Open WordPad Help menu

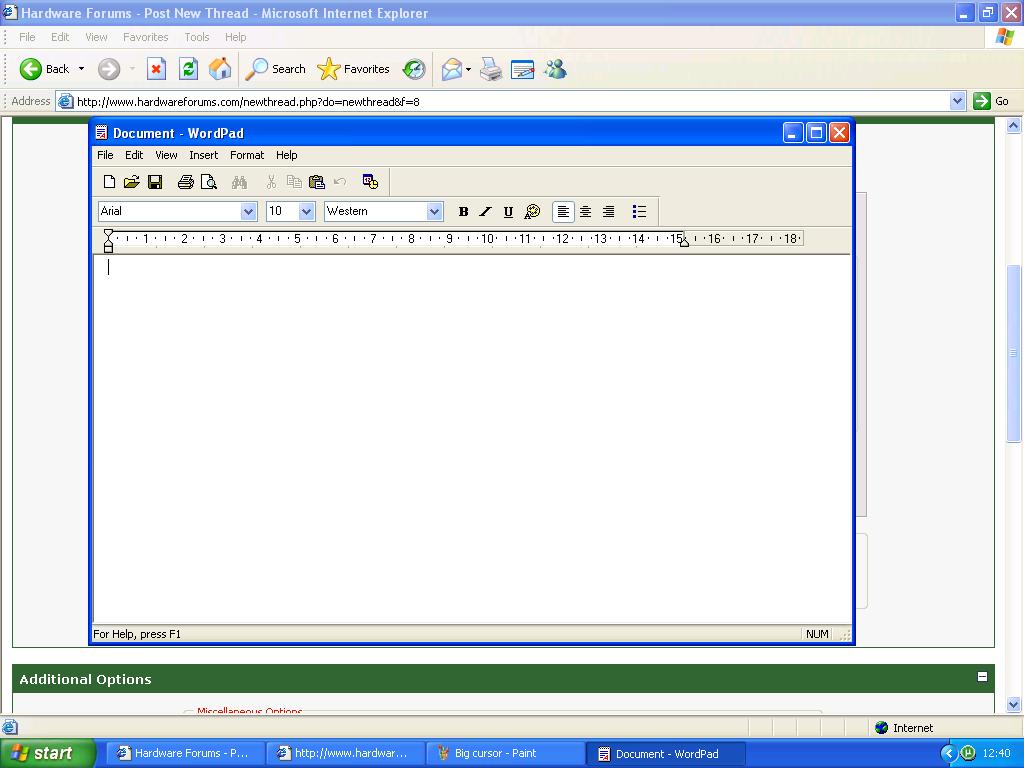286,155
